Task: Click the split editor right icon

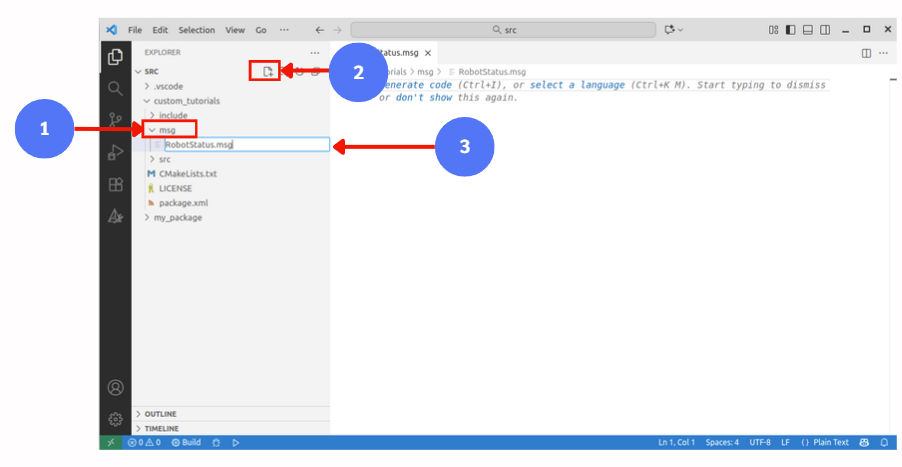Action: (x=867, y=52)
